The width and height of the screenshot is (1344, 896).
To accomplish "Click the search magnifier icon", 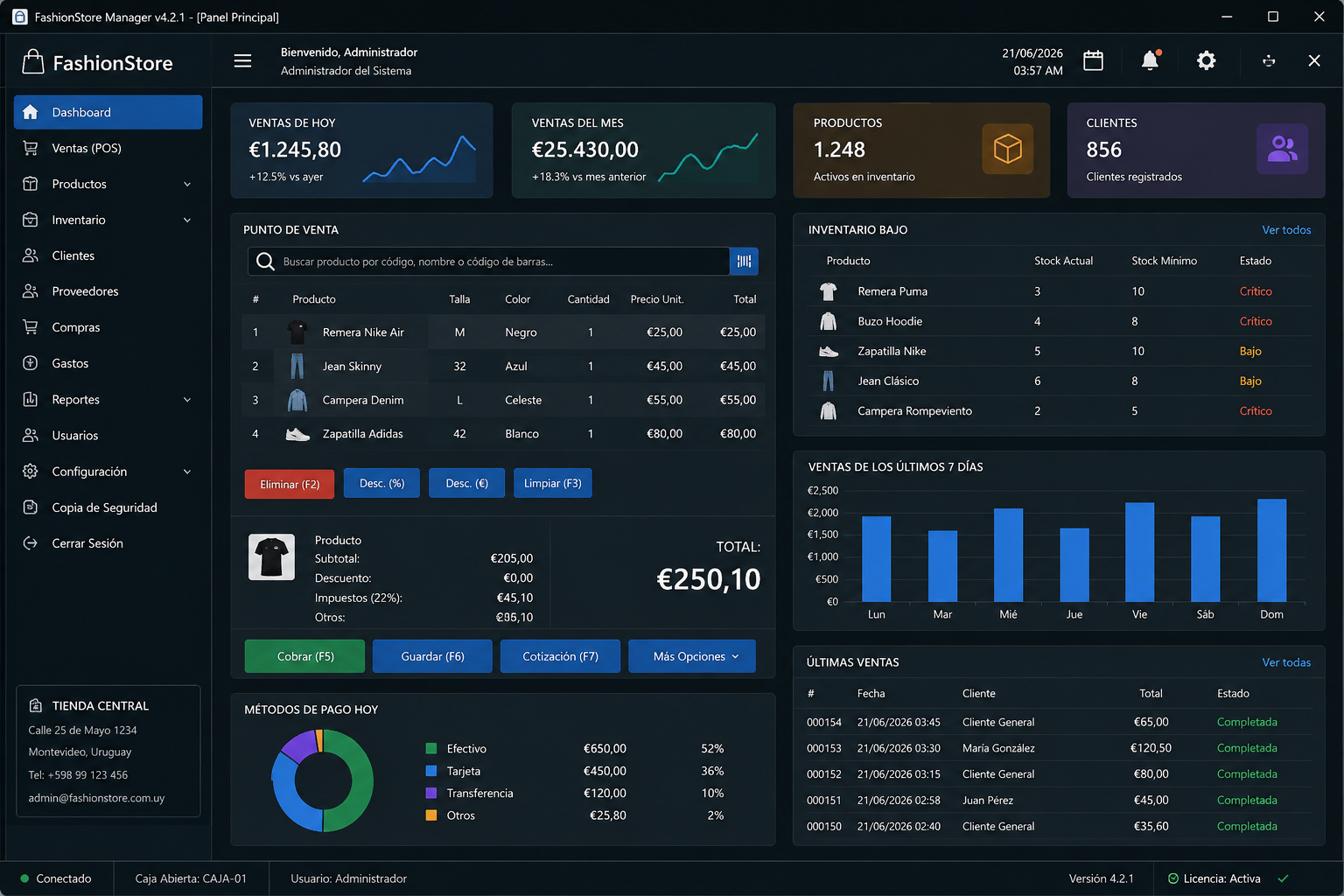I will coord(265,262).
